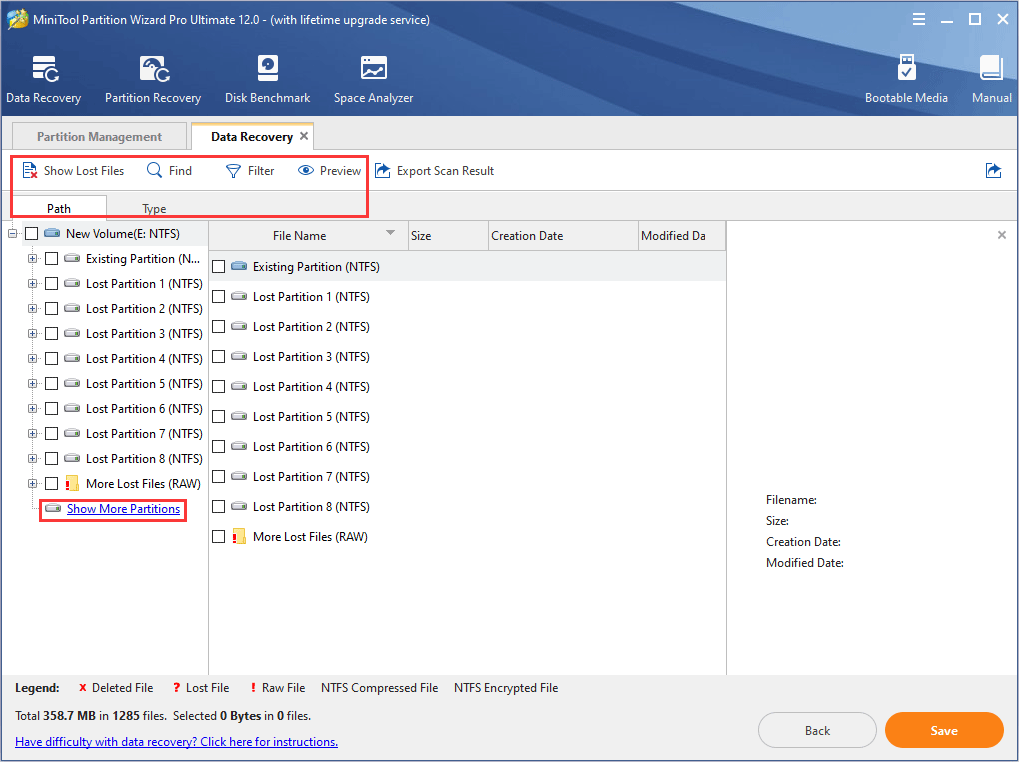Image resolution: width=1019 pixels, height=762 pixels.
Task: Sort by the Size column header
Action: pyautogui.click(x=448, y=236)
